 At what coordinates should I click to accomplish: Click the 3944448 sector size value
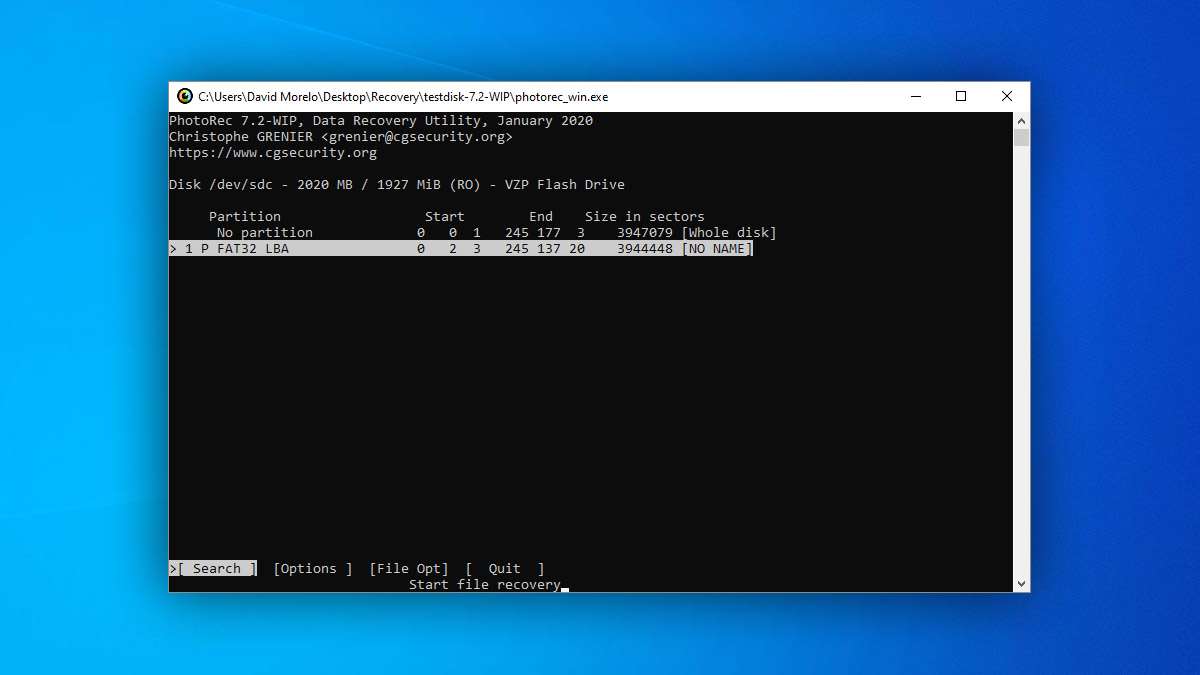coord(645,248)
